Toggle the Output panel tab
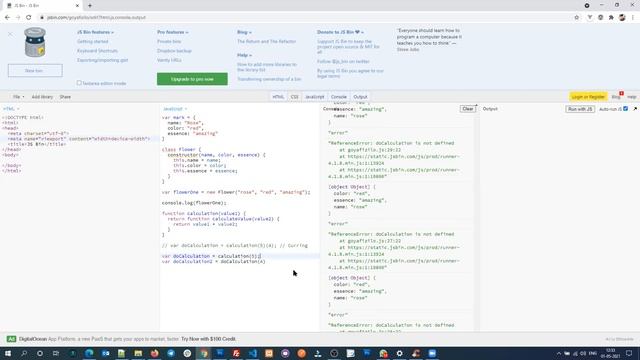 (360, 97)
